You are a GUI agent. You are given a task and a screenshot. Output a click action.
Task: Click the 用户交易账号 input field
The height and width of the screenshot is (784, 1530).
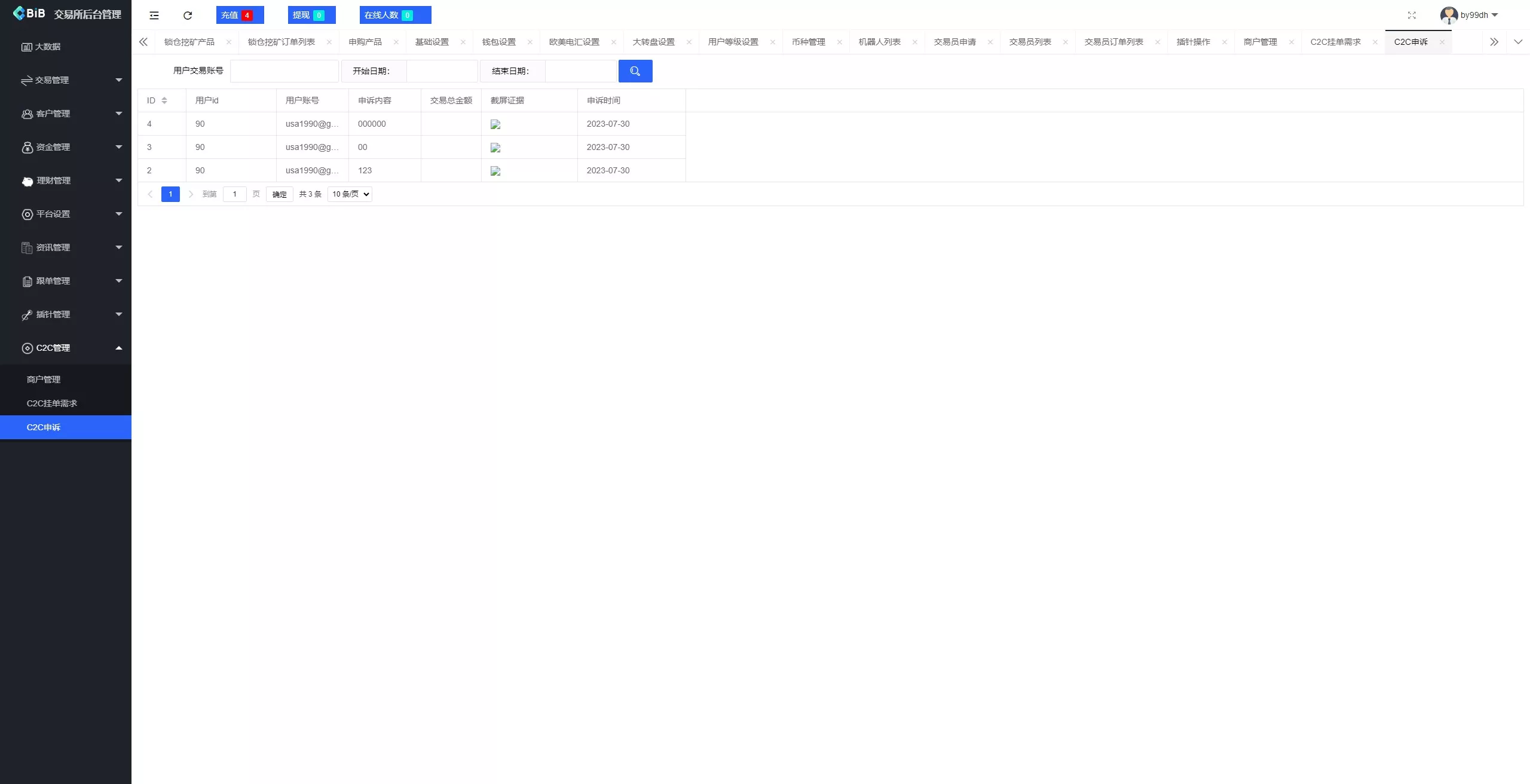[285, 71]
